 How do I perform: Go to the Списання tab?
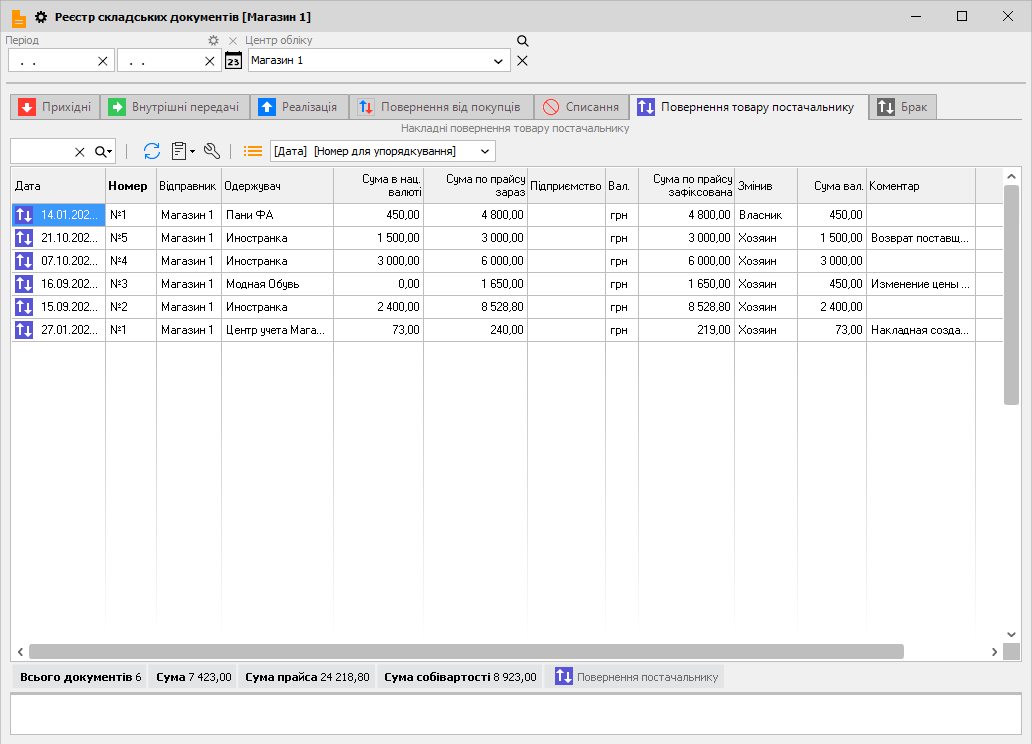point(580,107)
